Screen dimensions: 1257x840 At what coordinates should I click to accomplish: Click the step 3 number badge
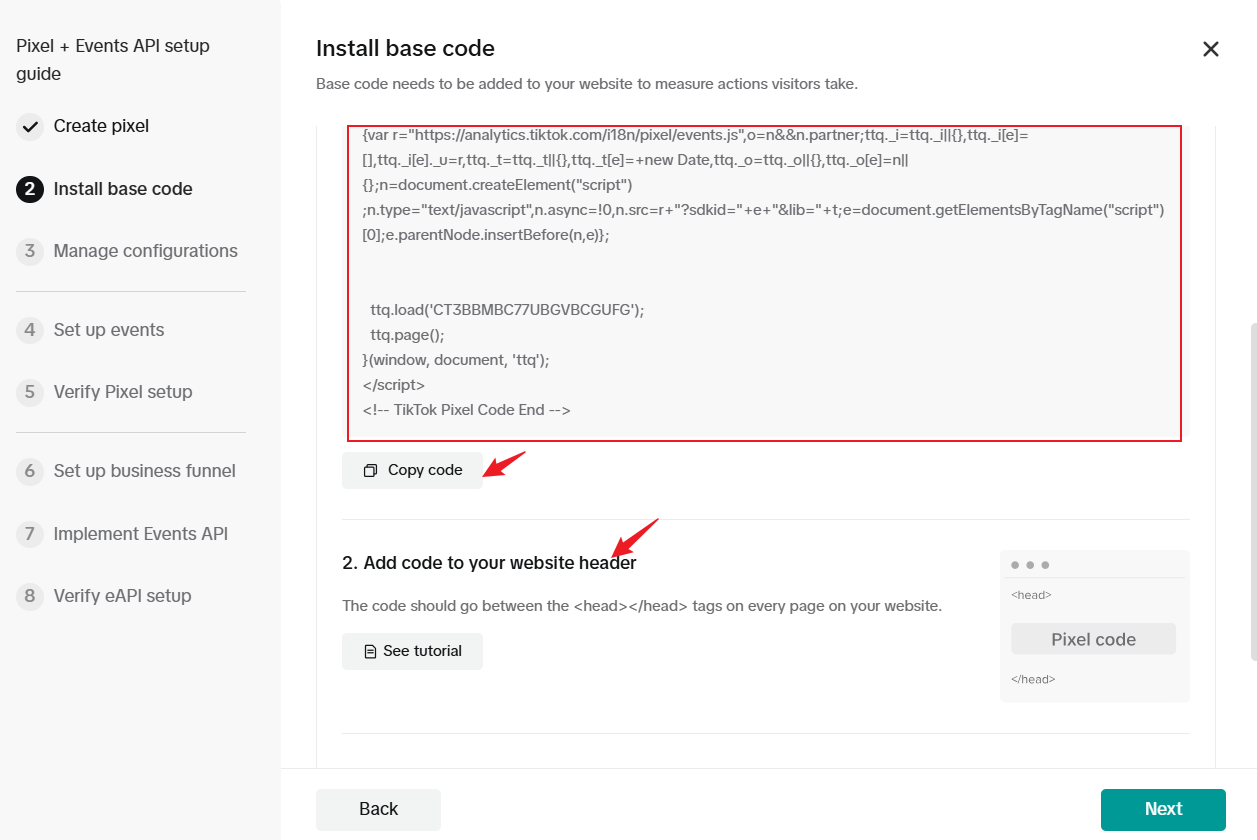point(30,251)
